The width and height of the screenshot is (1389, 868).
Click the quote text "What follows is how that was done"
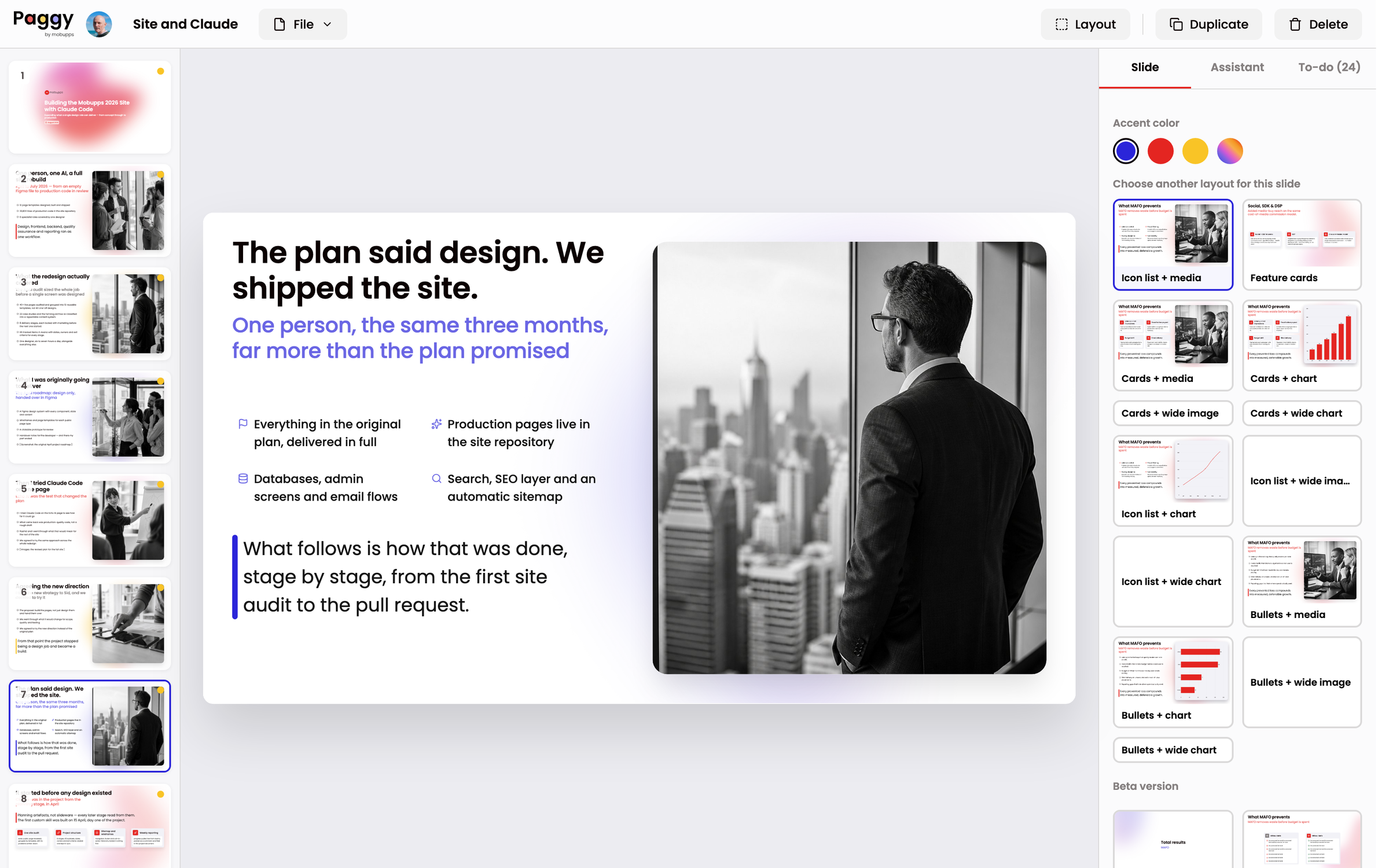[405, 577]
